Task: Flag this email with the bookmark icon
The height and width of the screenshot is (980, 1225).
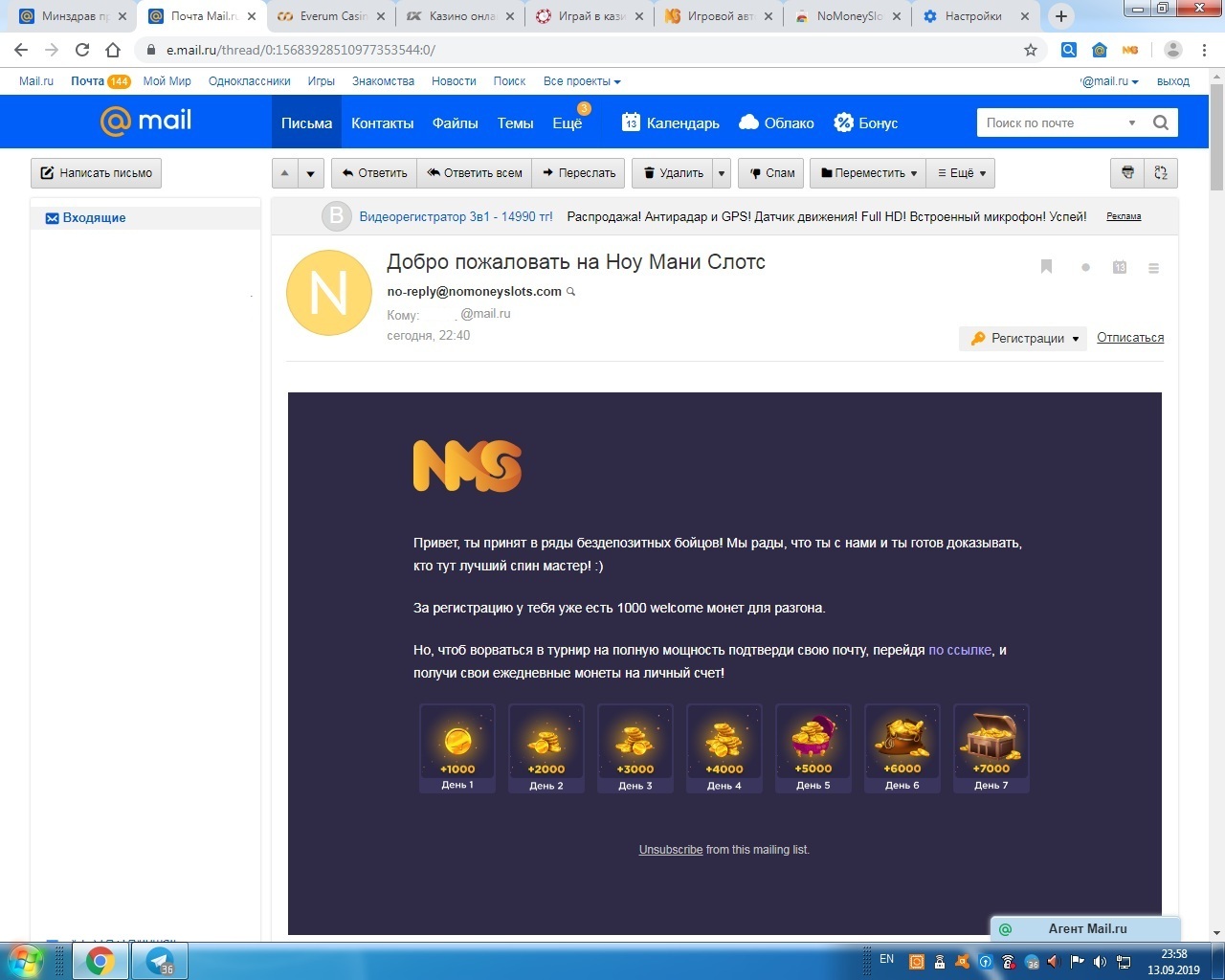Action: [x=1046, y=267]
